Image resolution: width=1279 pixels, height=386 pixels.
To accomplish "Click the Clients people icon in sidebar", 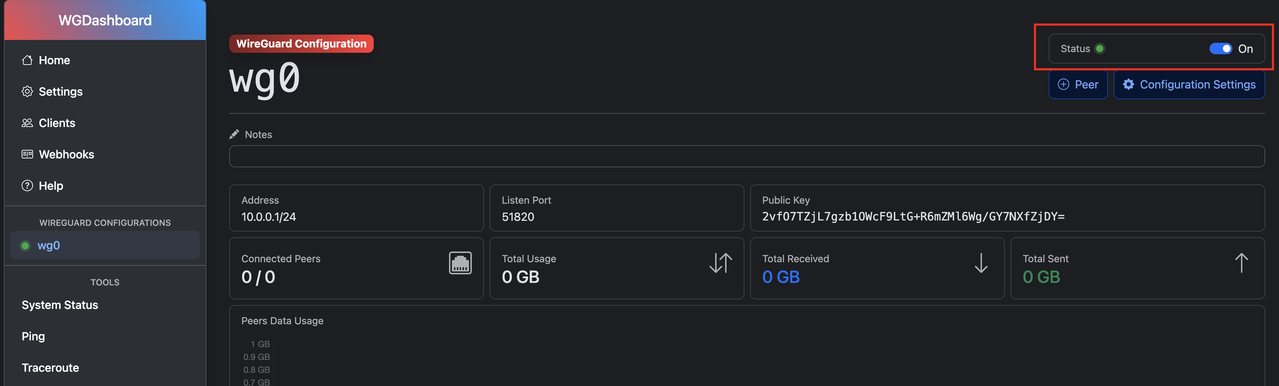I will [x=28, y=123].
